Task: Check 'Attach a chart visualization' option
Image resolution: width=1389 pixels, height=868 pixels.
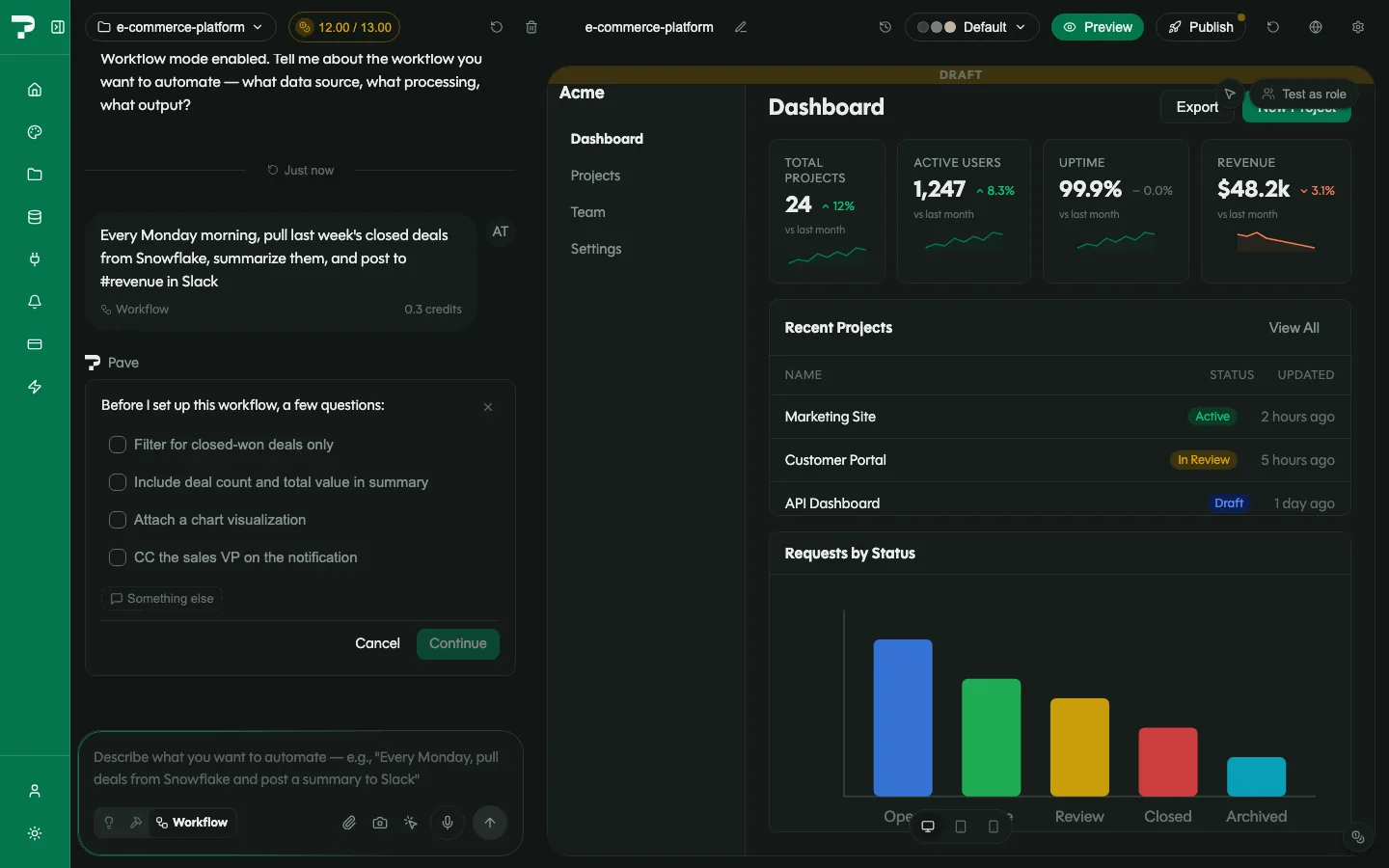Action: tap(118, 520)
